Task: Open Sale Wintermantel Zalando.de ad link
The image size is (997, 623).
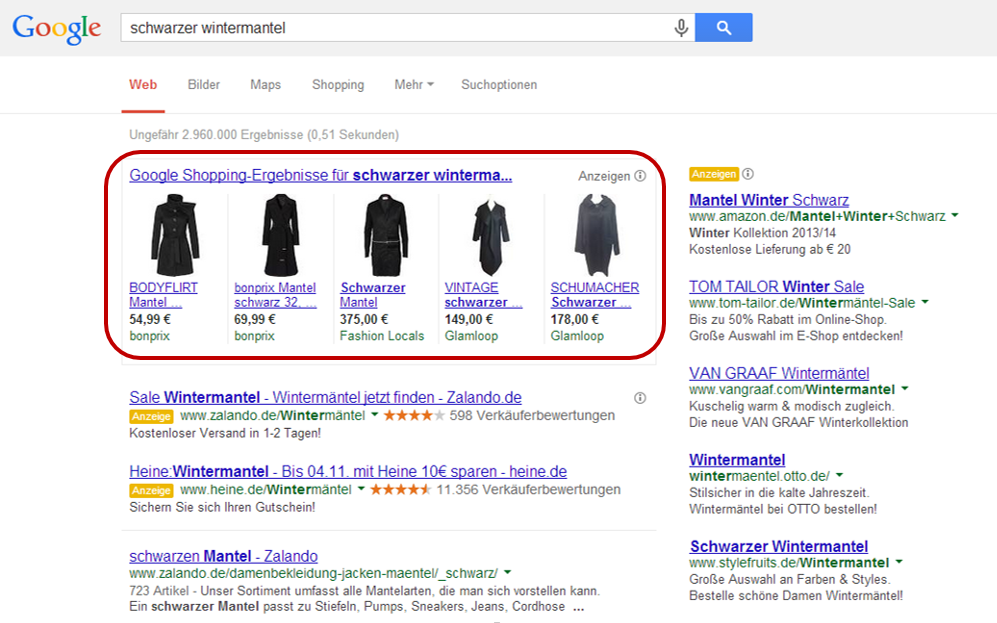Action: click(x=326, y=397)
